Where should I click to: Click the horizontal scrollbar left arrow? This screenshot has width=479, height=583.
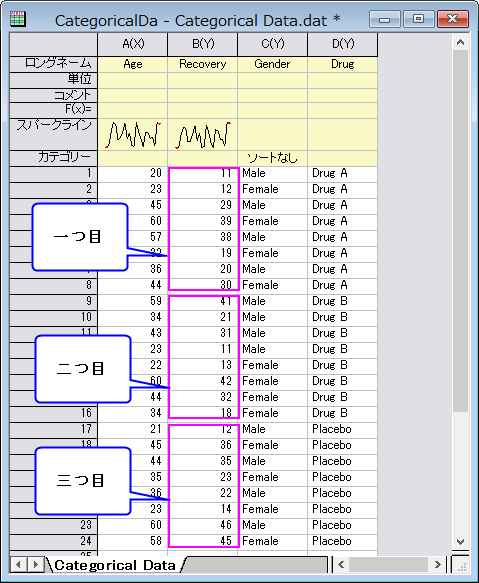(341, 565)
